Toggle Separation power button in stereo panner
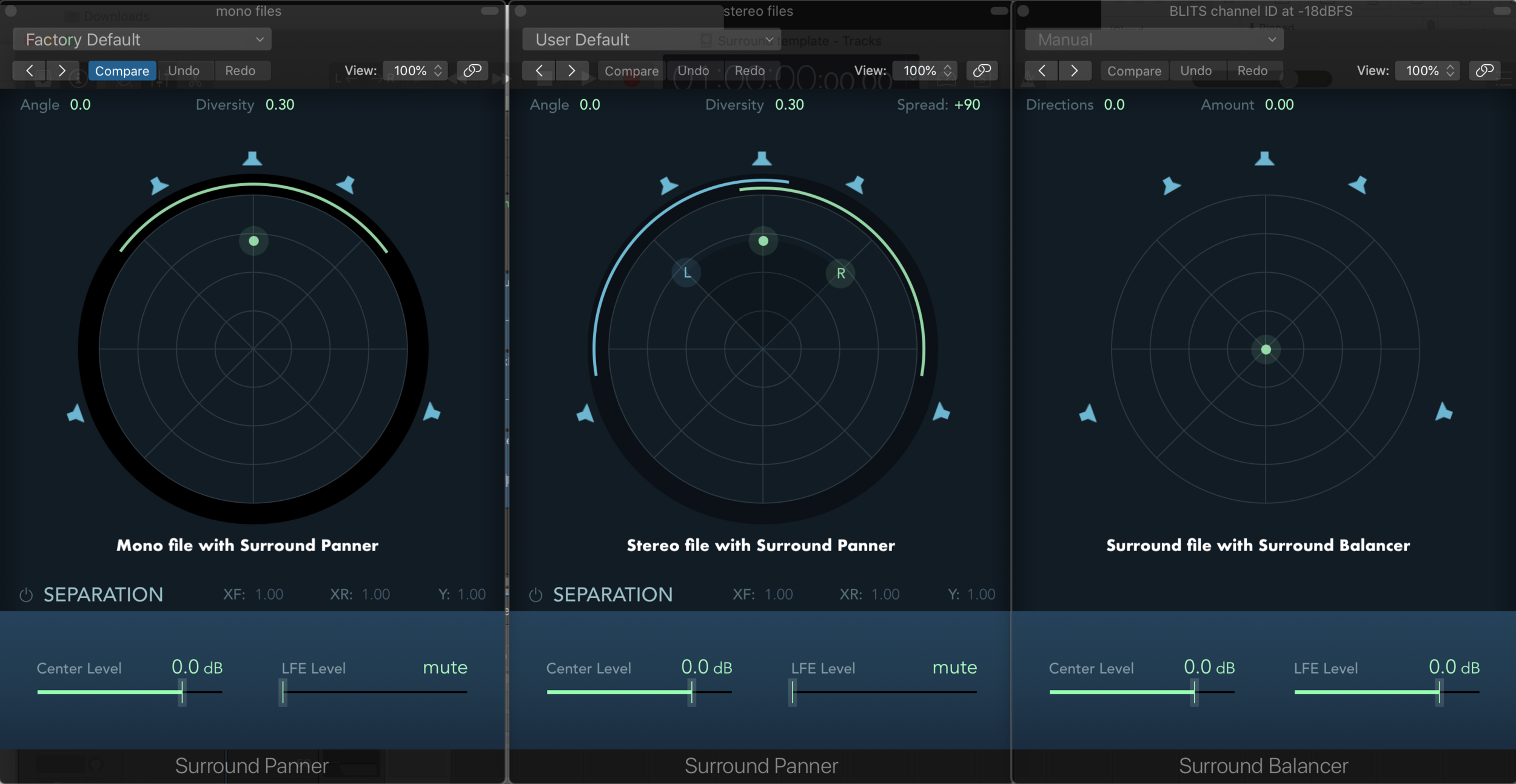1516x784 pixels. click(x=535, y=595)
